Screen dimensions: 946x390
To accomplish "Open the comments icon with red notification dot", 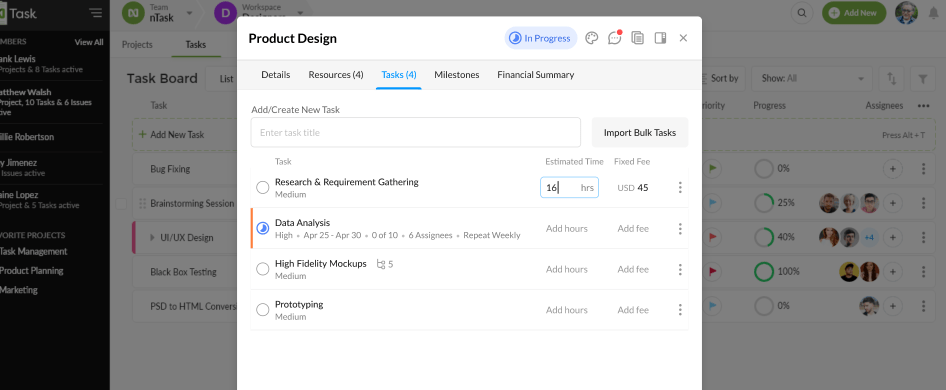I will [x=614, y=38].
